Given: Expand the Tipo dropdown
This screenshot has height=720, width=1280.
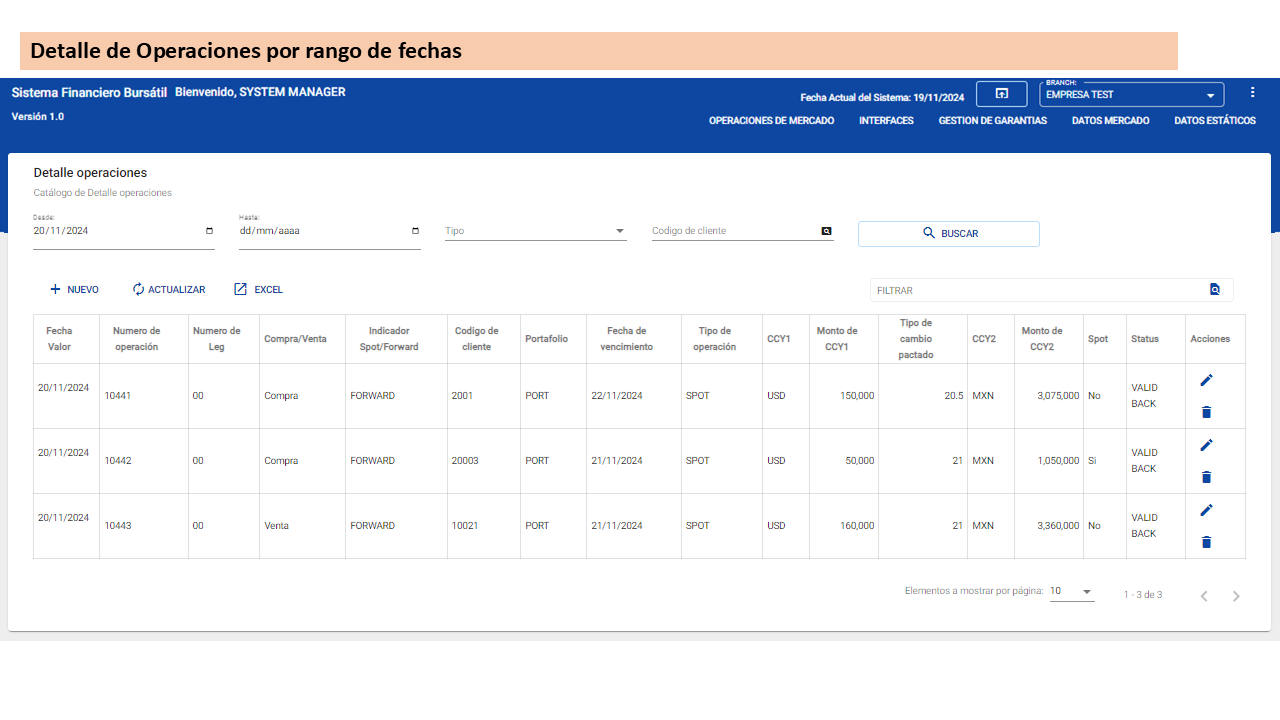Looking at the screenshot, I should (619, 231).
